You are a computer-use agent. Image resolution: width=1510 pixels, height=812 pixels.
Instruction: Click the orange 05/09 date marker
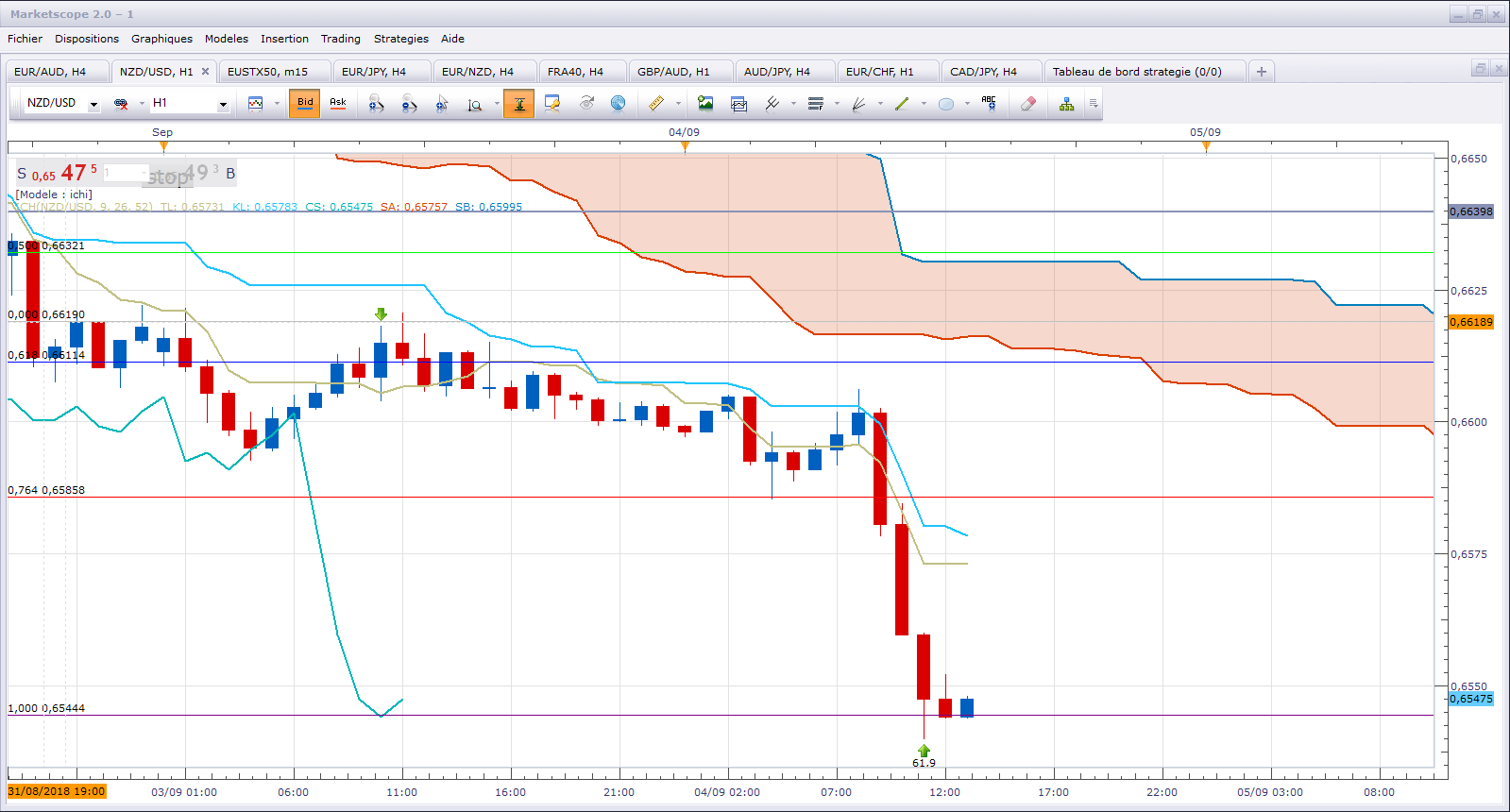(1206, 145)
